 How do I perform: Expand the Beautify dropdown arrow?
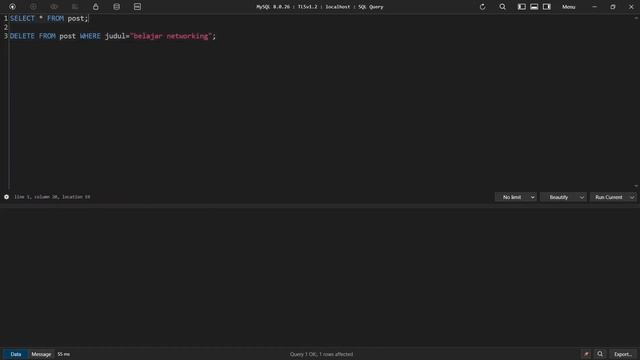[582, 197]
